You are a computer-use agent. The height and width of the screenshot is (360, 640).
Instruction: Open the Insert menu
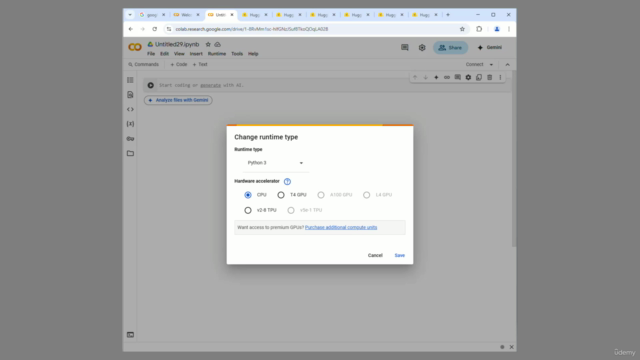tap(196, 54)
